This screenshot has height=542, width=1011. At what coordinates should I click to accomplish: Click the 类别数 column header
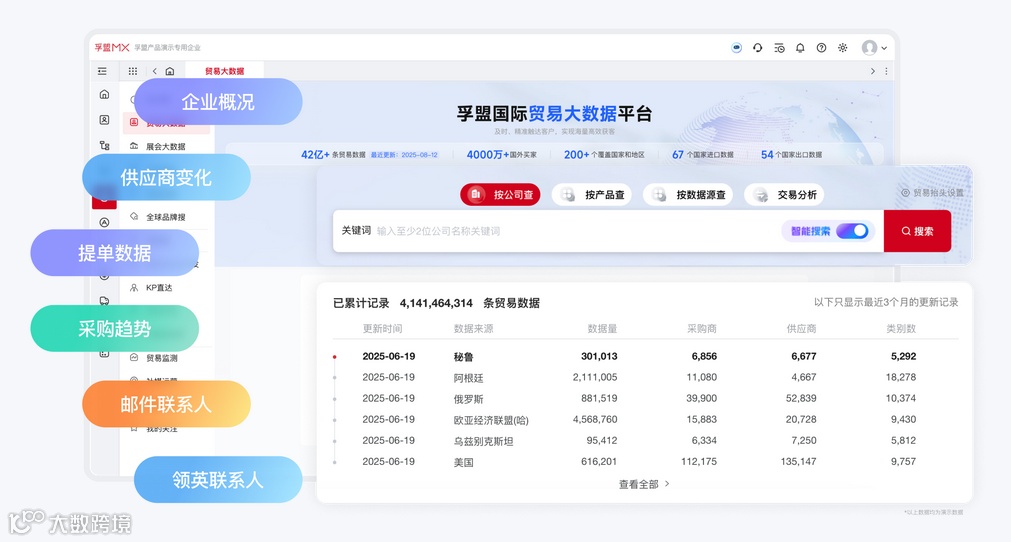point(901,329)
